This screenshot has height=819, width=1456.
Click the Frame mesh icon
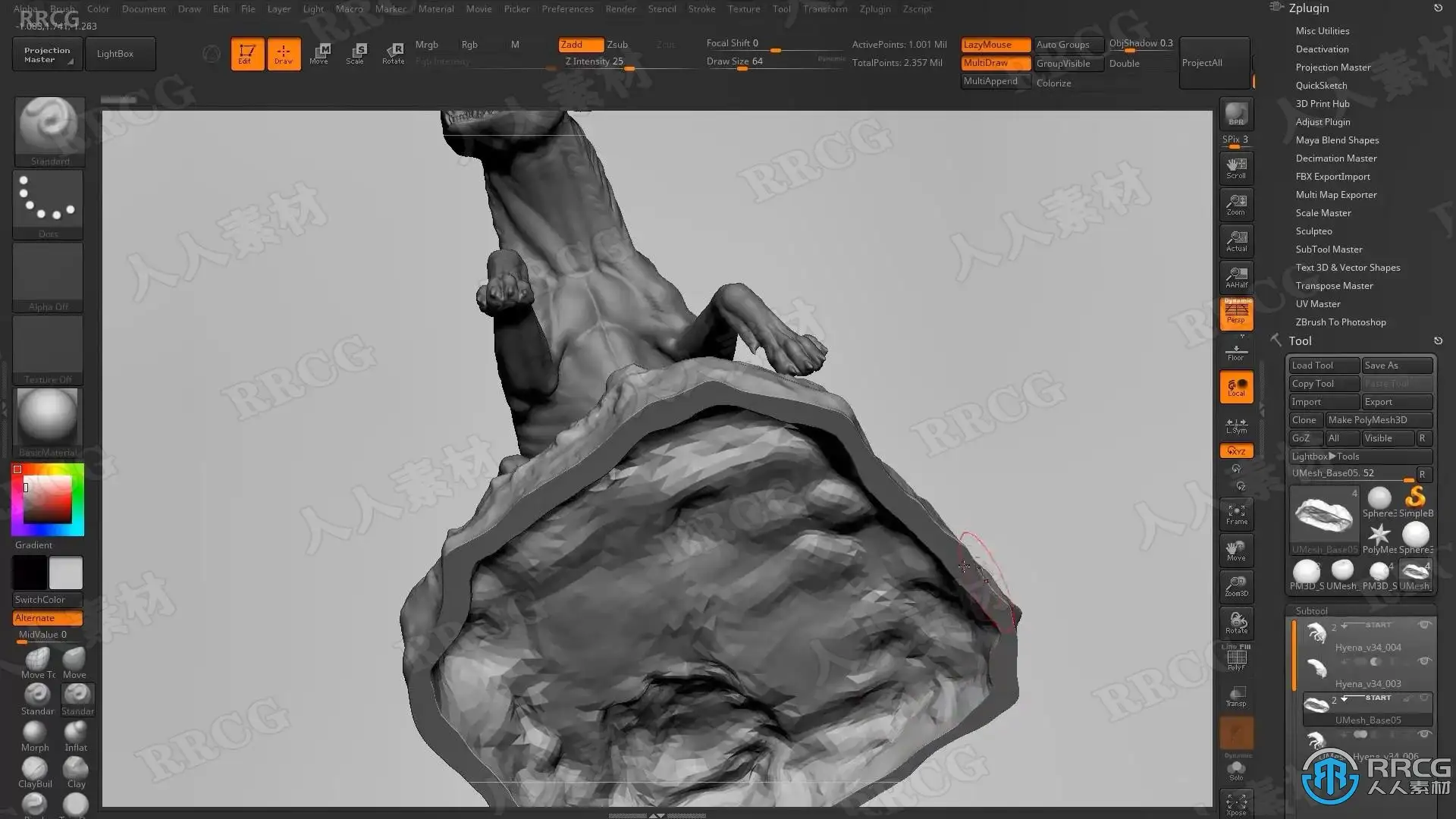coord(1236,513)
